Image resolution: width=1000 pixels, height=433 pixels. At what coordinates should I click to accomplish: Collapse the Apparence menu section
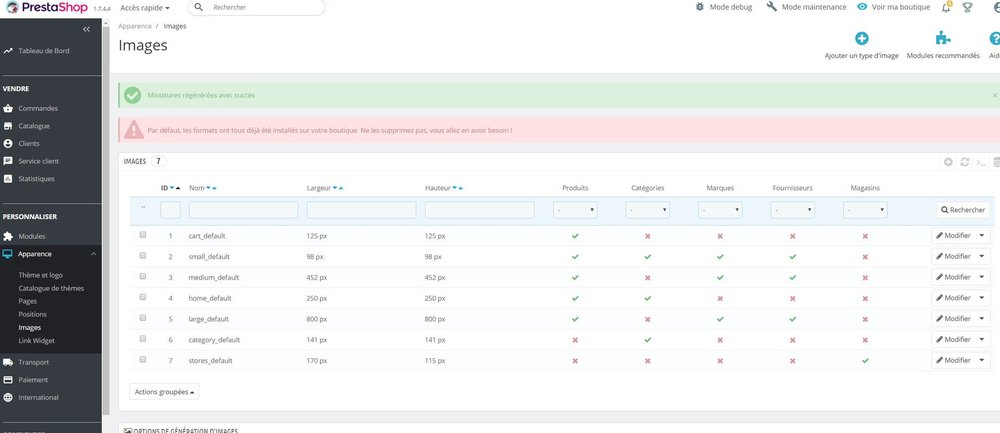(94, 254)
